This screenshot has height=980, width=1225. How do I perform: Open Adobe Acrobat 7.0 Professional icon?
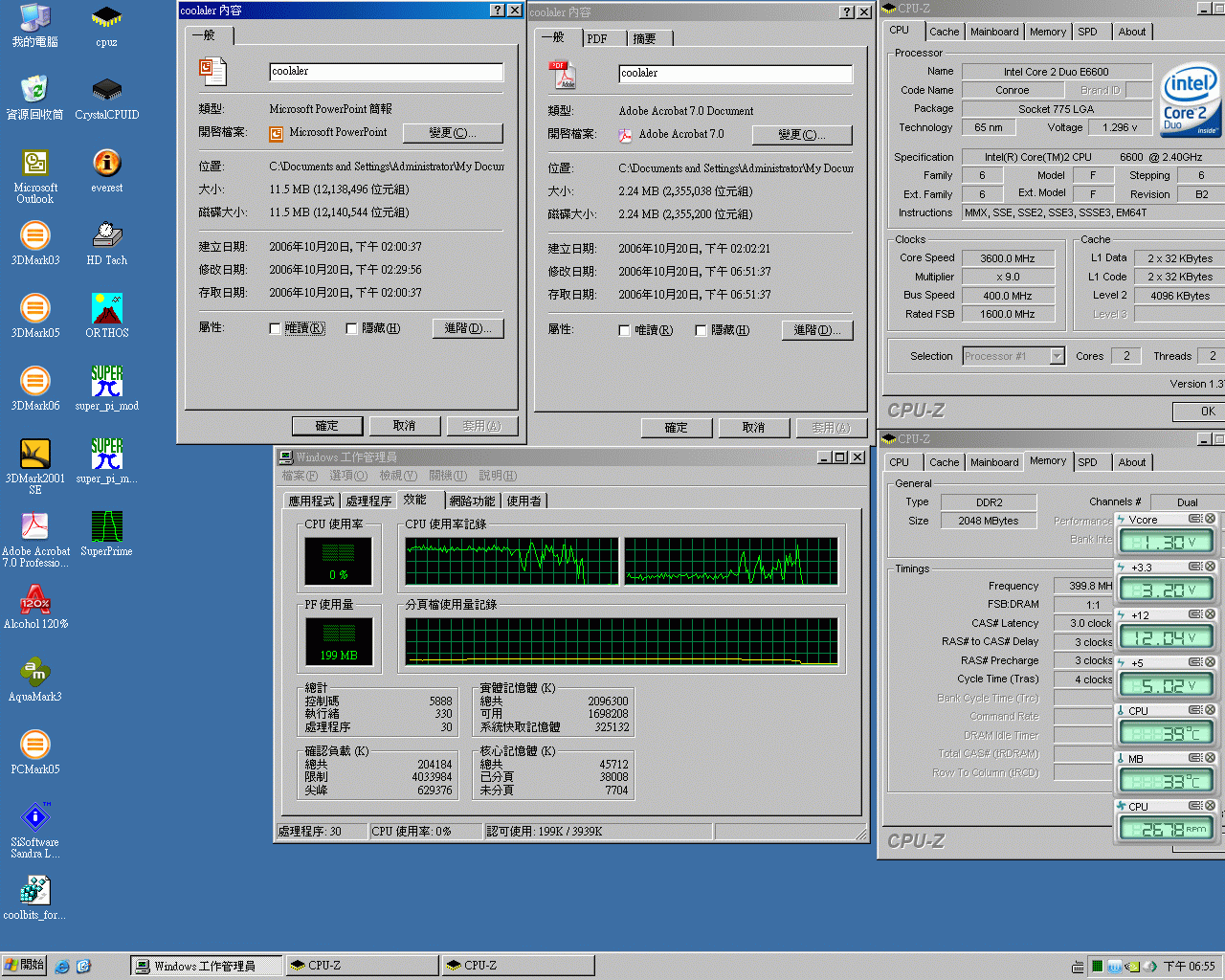(x=35, y=540)
